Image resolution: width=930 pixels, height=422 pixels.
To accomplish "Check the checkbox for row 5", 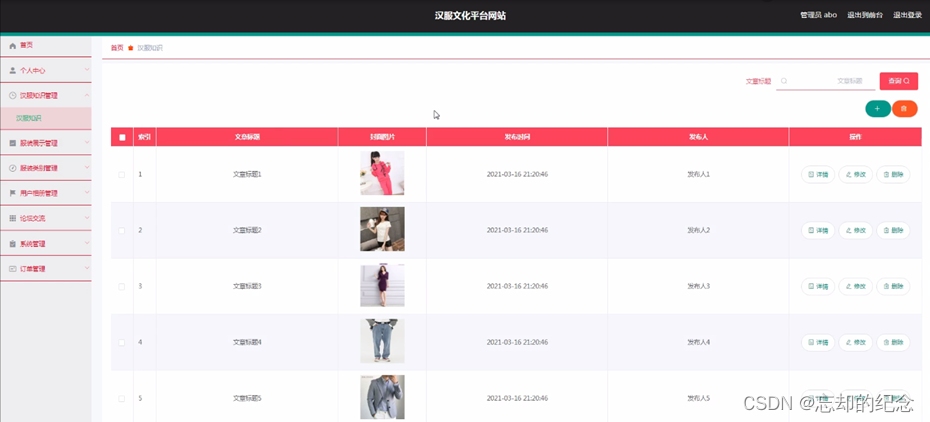I will click(122, 398).
